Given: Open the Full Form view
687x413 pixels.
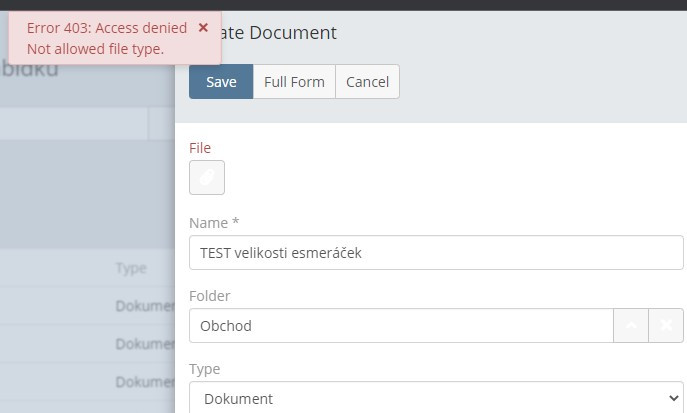Looking at the screenshot, I should coord(294,82).
